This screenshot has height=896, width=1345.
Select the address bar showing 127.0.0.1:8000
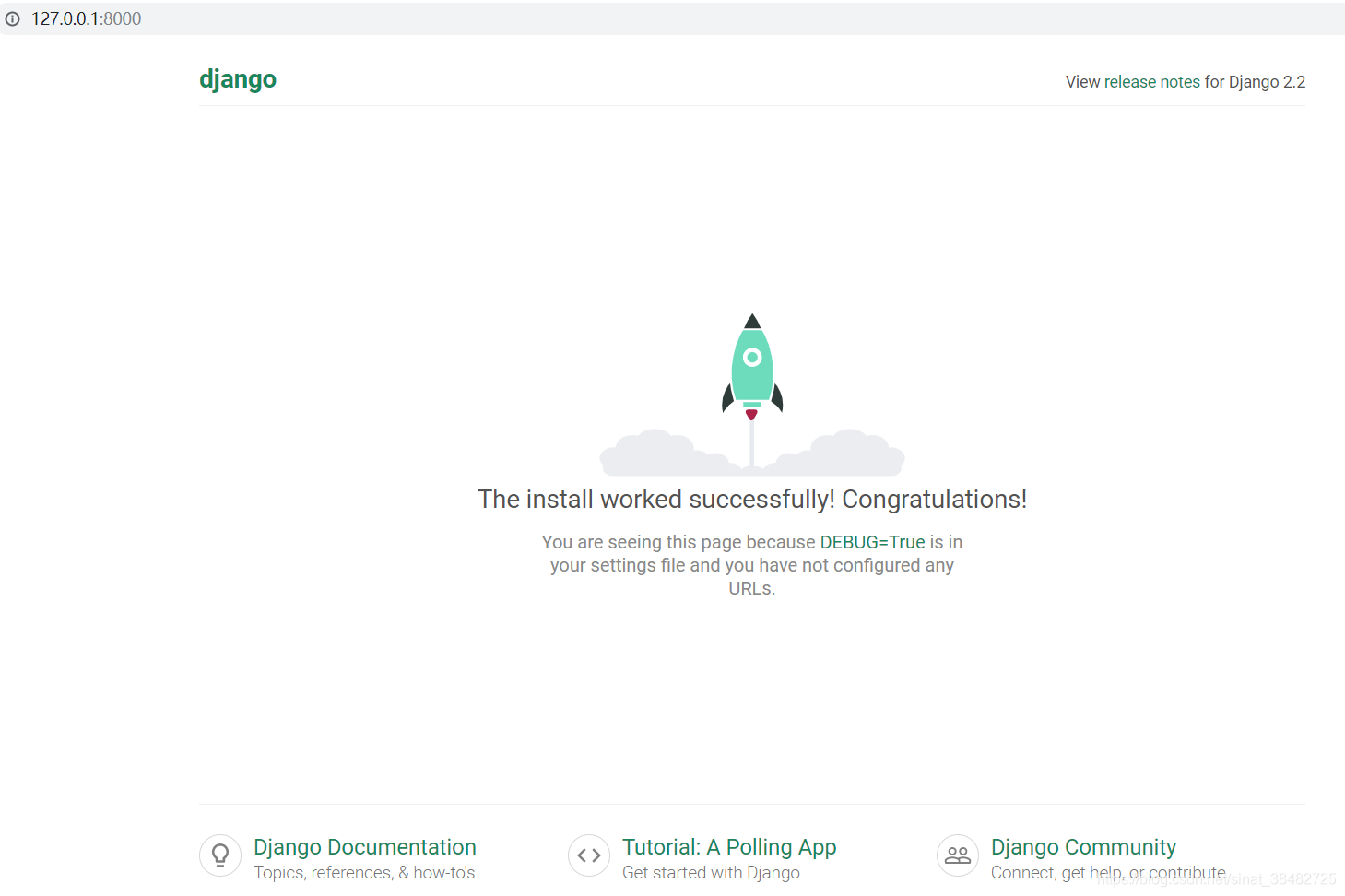click(x=672, y=18)
